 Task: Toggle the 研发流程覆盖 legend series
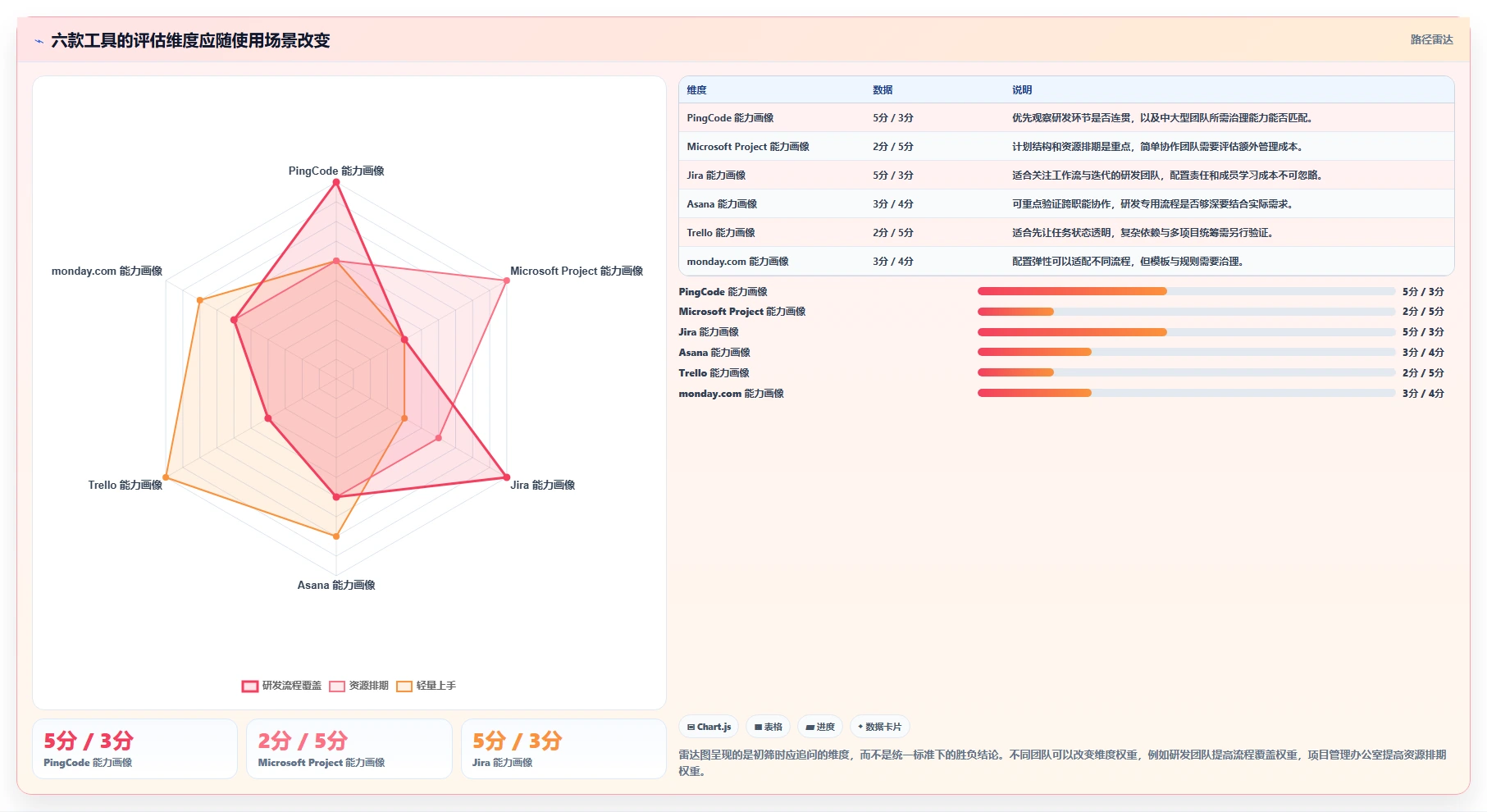click(x=281, y=686)
